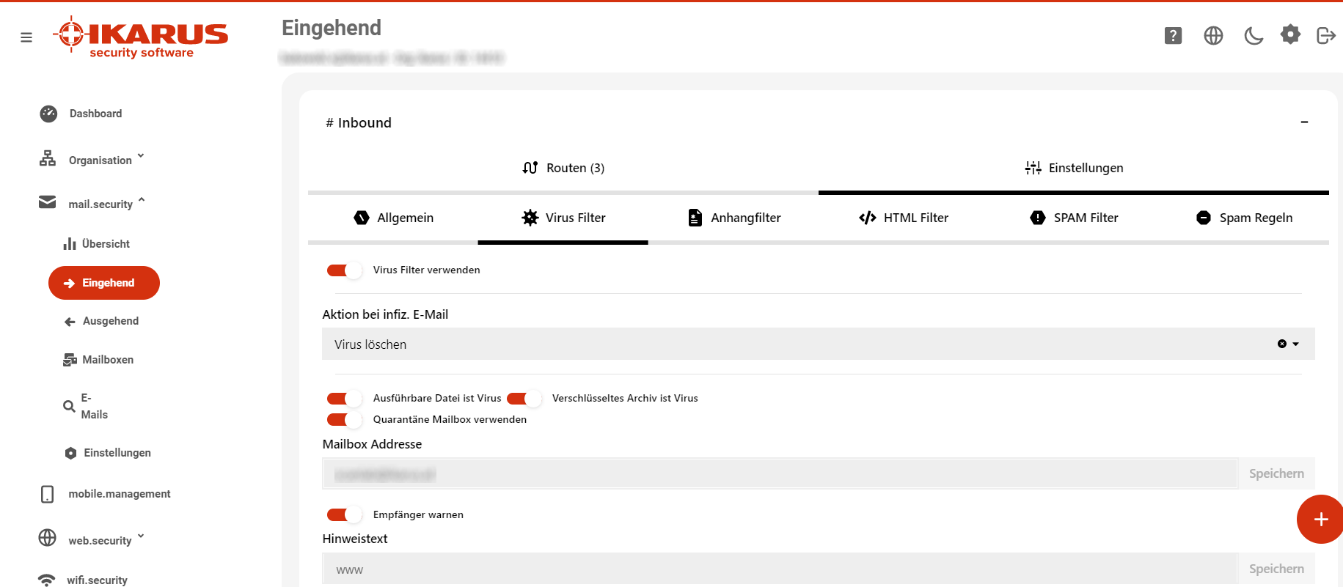Turn off Empfänger warnen toggle
Viewport: 1343px width, 587px height.
pyautogui.click(x=344, y=514)
